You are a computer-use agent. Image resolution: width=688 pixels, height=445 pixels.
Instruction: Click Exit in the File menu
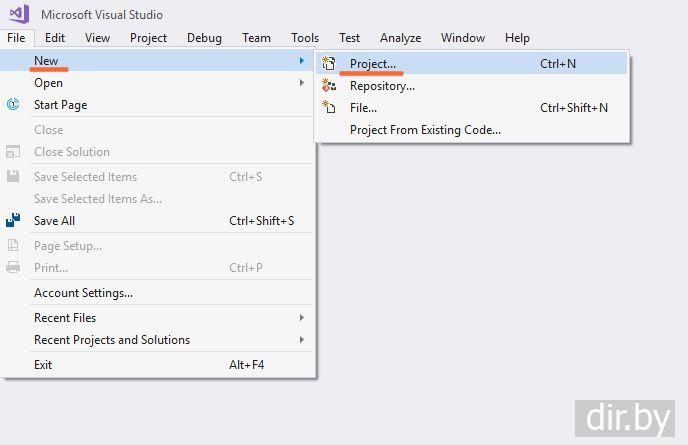click(43, 365)
